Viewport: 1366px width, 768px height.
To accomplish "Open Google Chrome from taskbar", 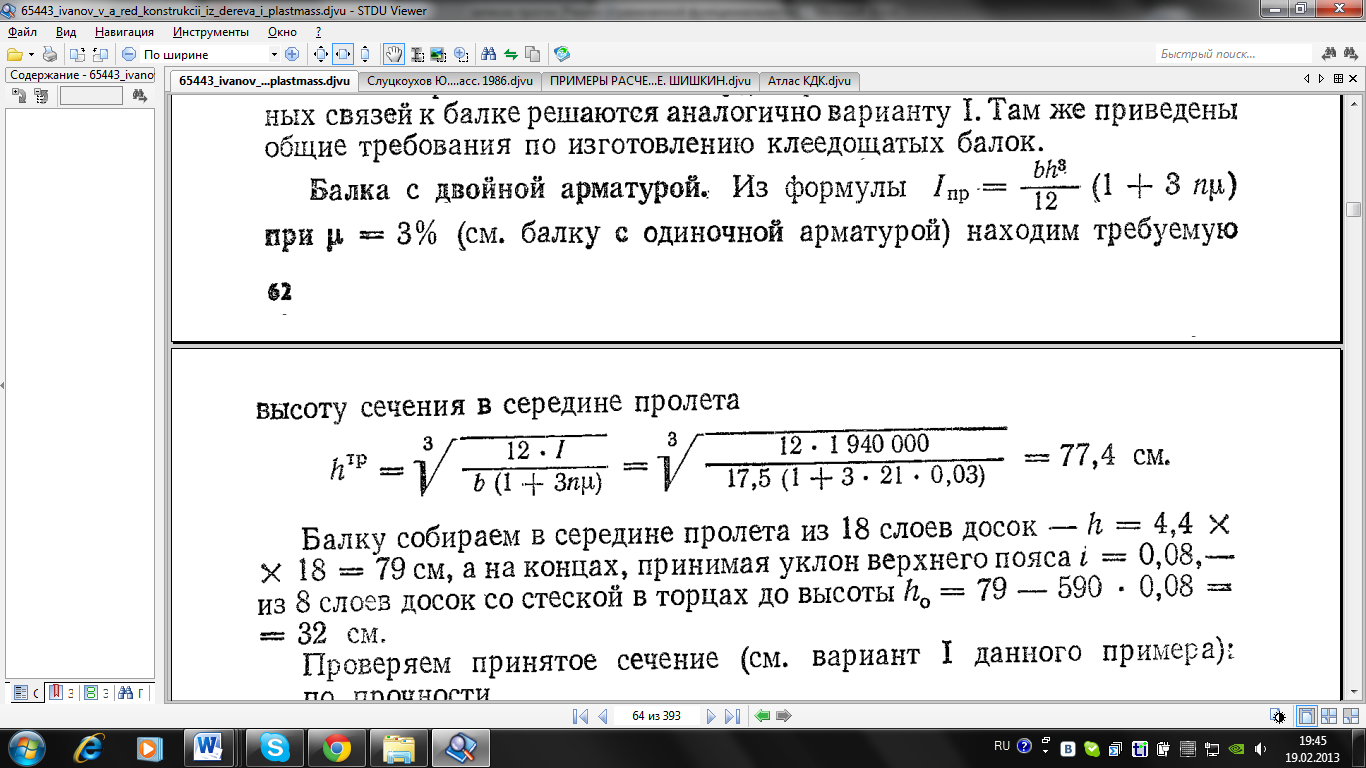I will click(x=335, y=747).
